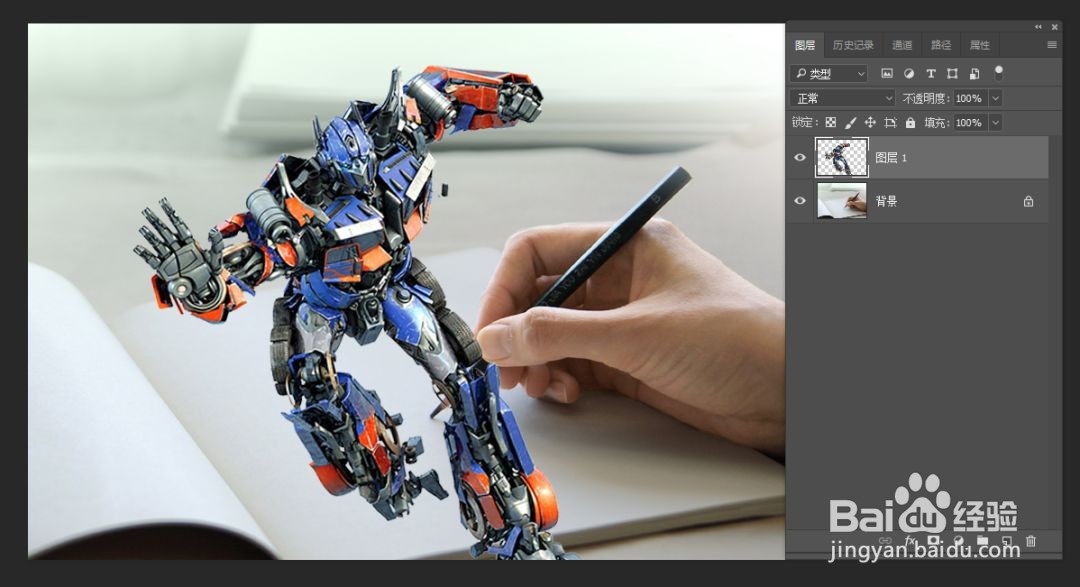
Task: Lock image pixels brush icon
Action: point(851,123)
